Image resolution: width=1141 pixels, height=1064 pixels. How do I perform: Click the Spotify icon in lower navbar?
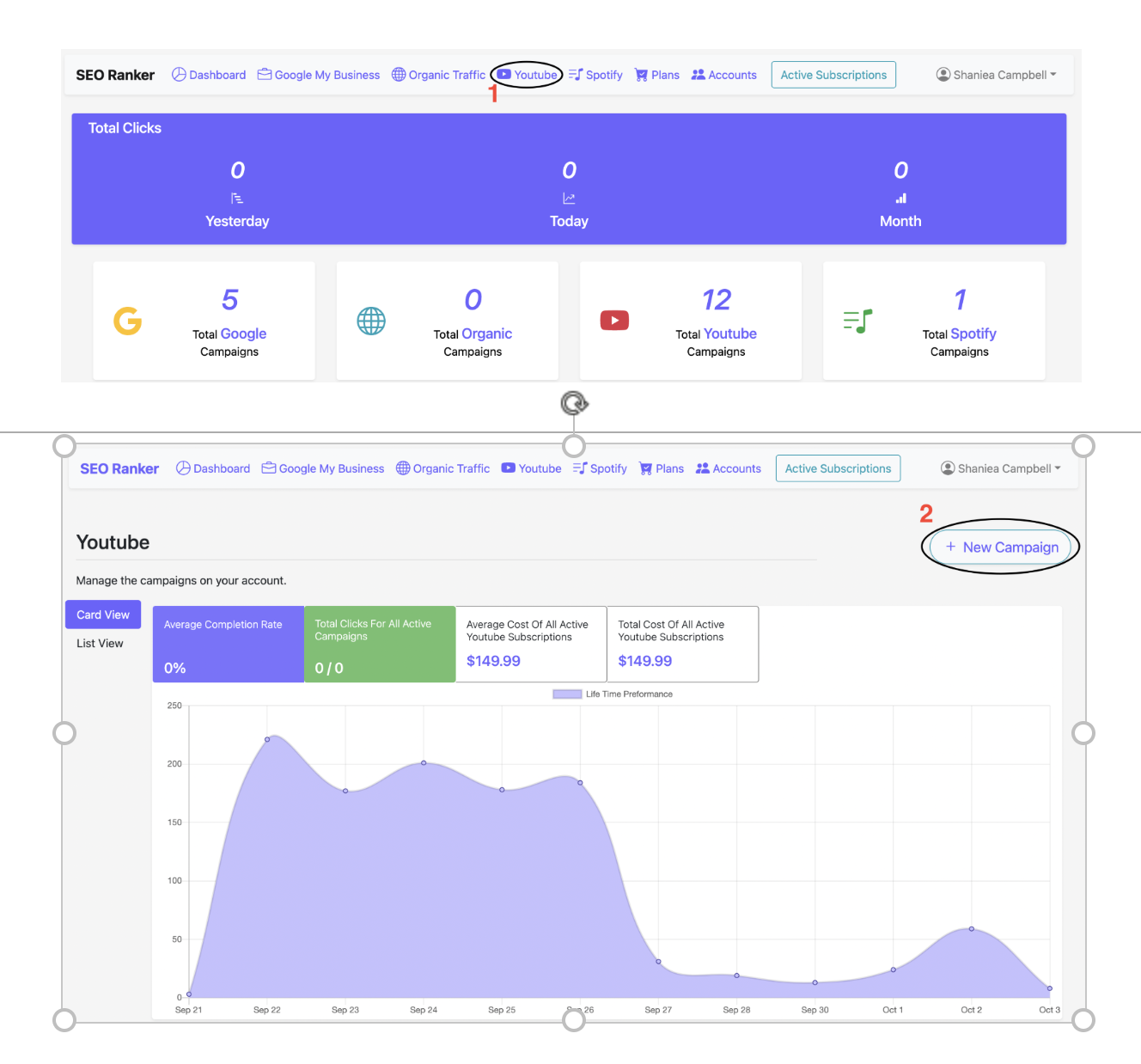580,468
